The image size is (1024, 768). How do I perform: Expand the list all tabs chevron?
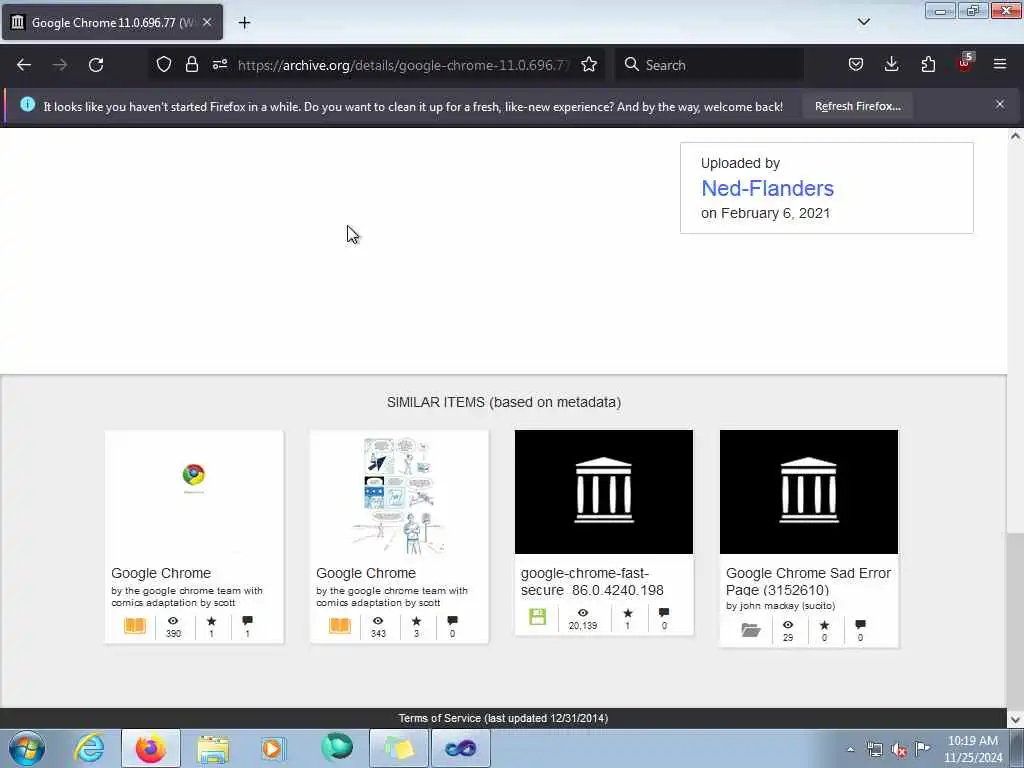[x=863, y=22]
